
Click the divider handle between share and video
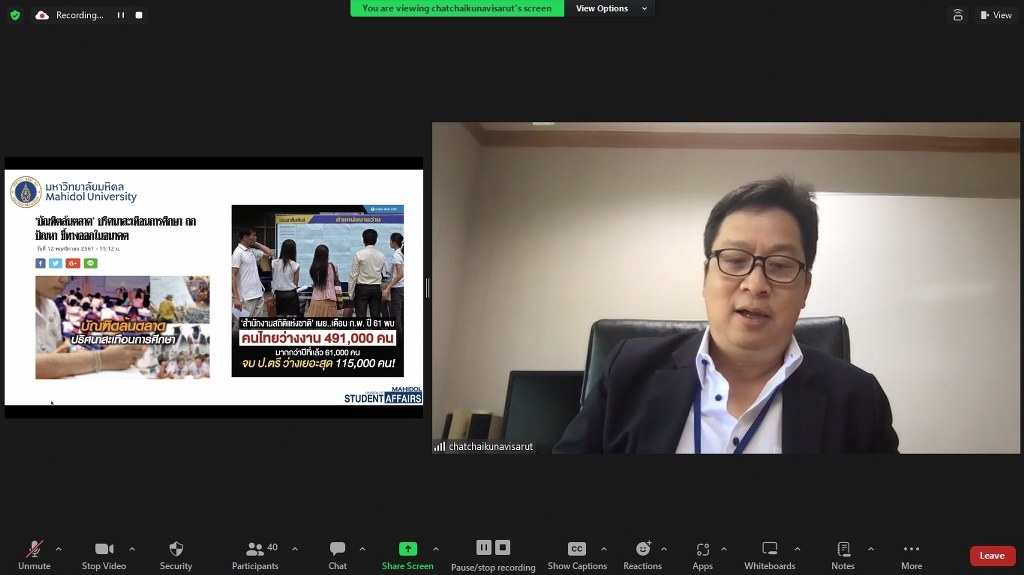coord(427,288)
